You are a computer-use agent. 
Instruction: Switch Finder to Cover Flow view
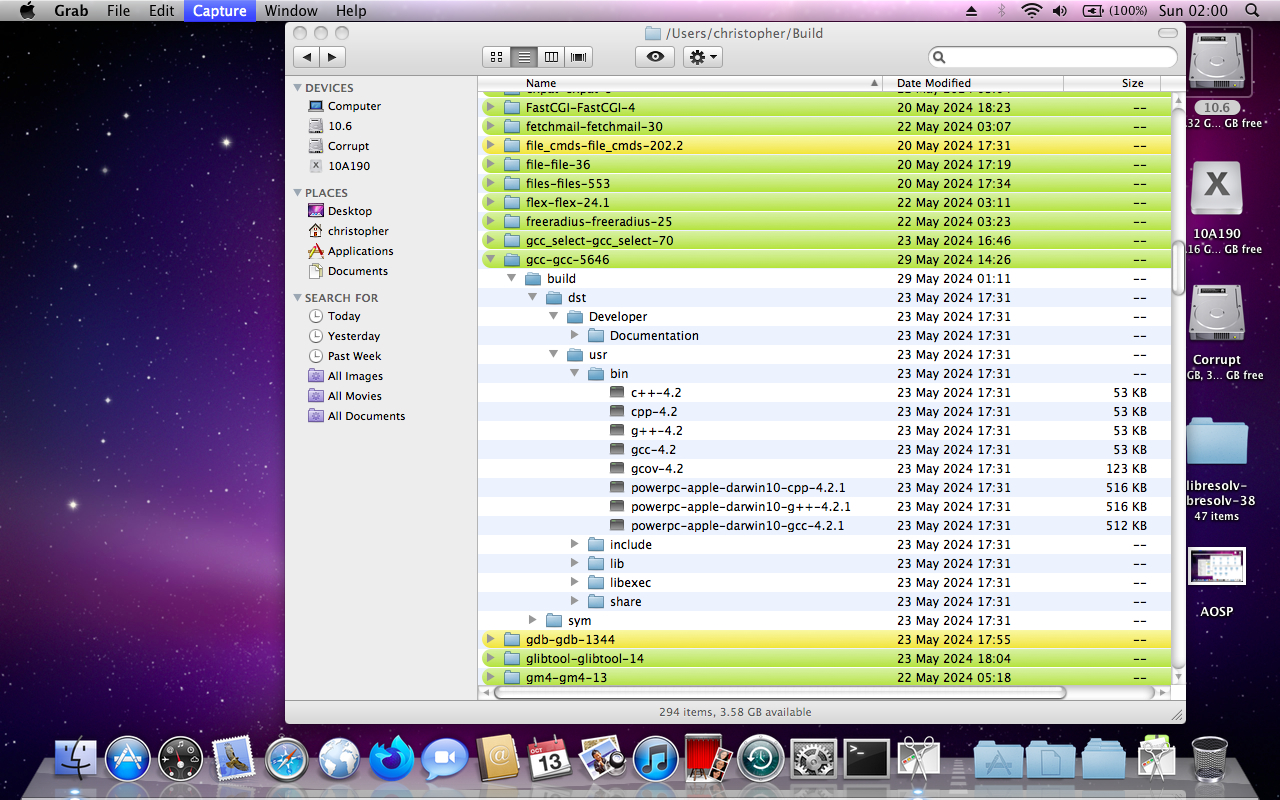(578, 57)
